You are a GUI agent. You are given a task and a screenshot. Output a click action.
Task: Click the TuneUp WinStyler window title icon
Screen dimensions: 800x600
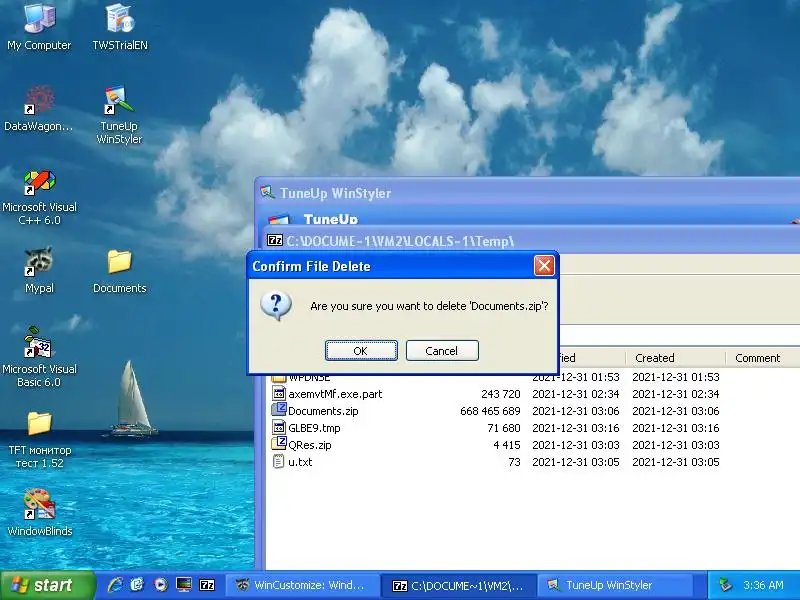tap(267, 192)
